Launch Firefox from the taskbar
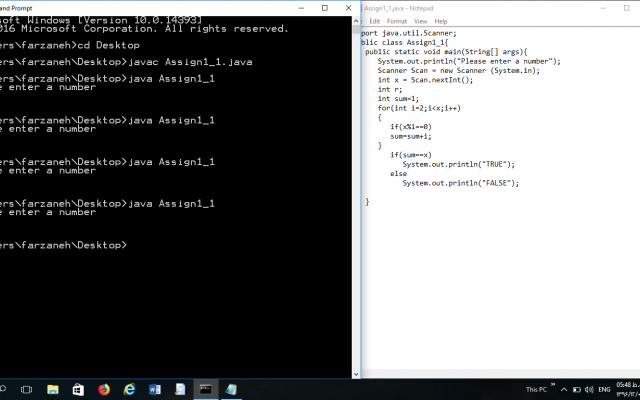 click(x=104, y=389)
